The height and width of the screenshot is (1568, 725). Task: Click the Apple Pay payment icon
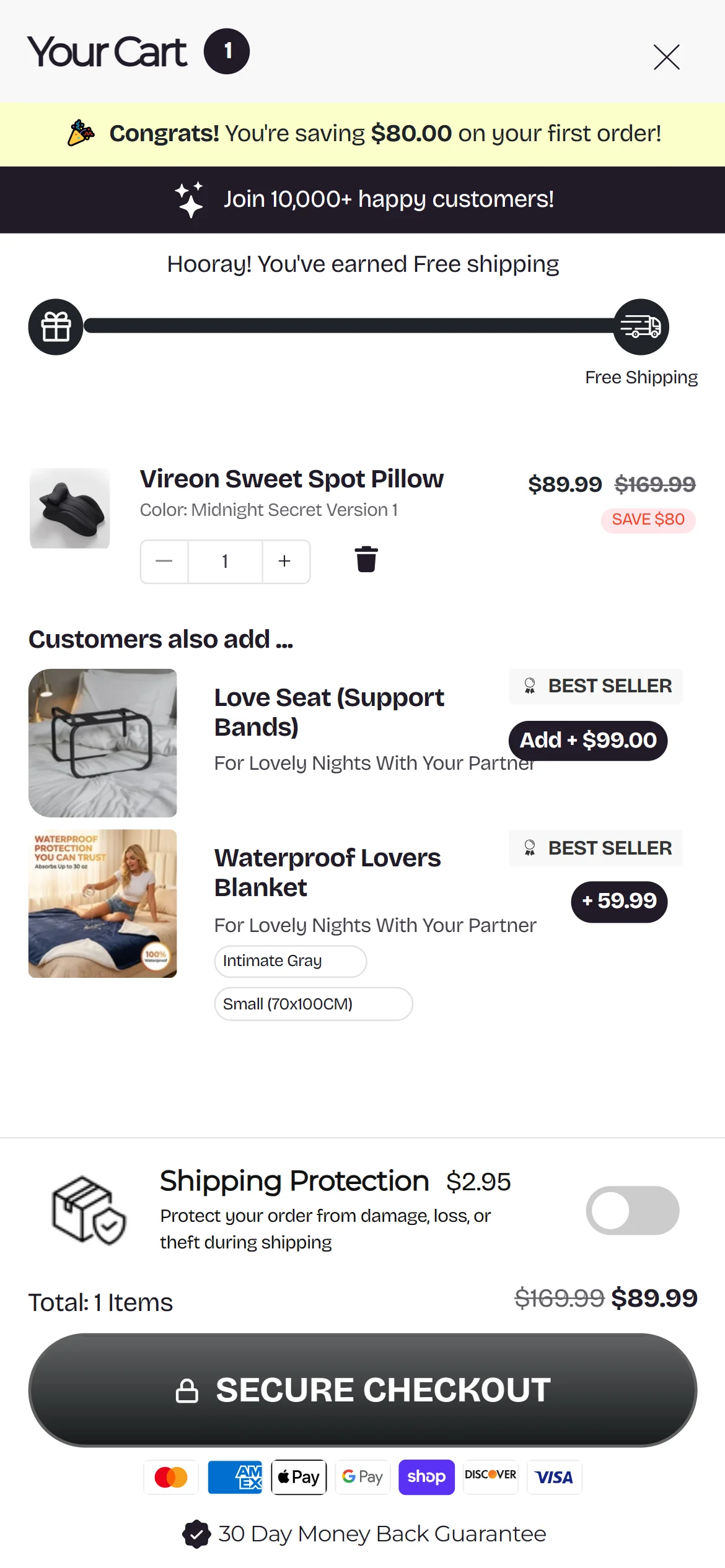tap(299, 1477)
